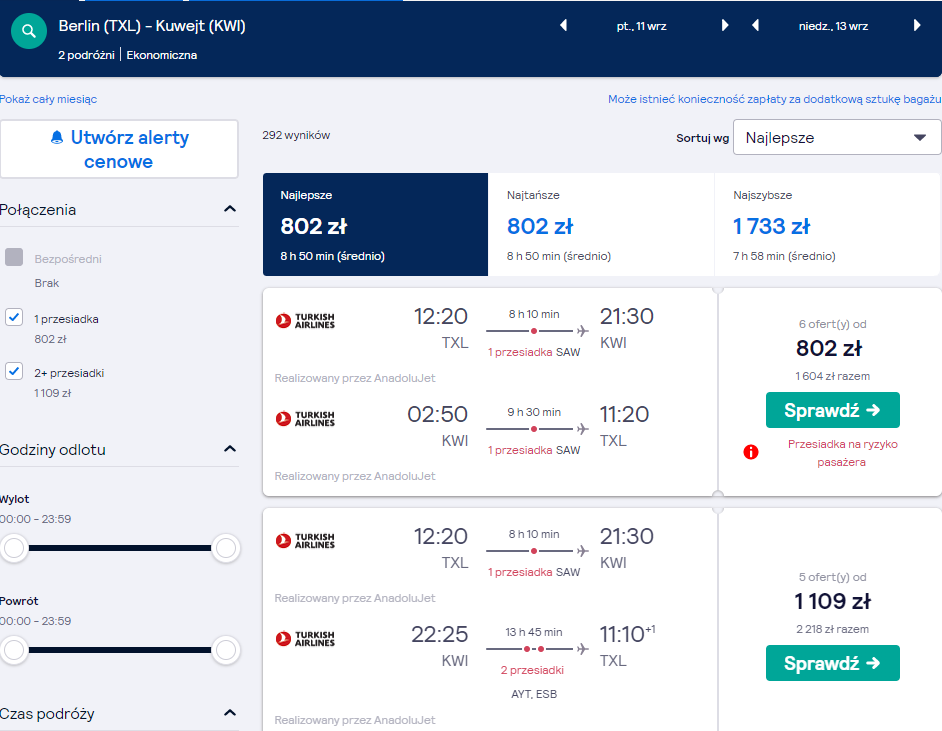Click the left Wylot time slider handle

pos(14,548)
